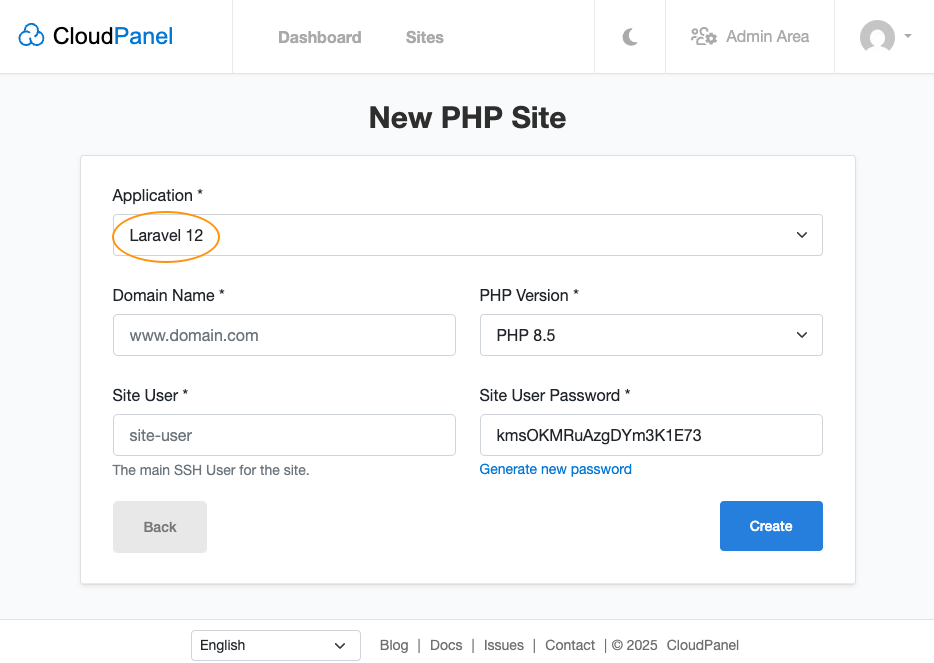This screenshot has width=934, height=663.
Task: Click the user avatar icon
Action: click(x=877, y=37)
